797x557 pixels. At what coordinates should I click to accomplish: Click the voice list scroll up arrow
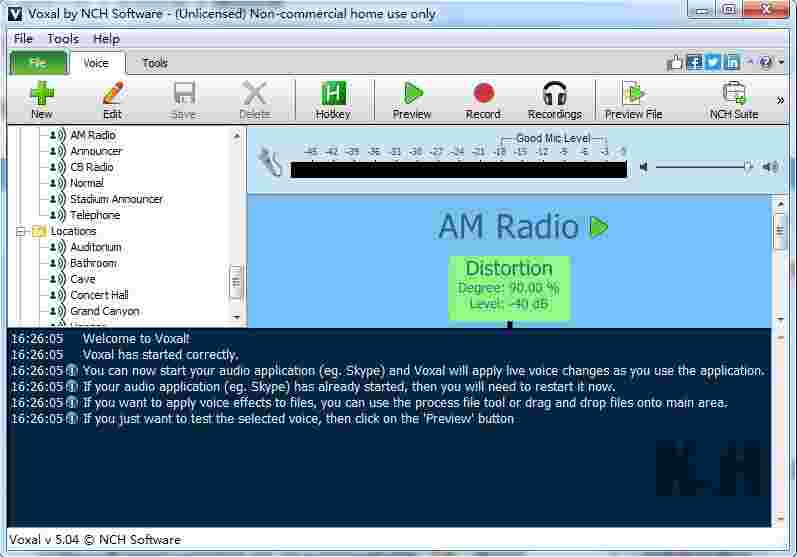236,136
